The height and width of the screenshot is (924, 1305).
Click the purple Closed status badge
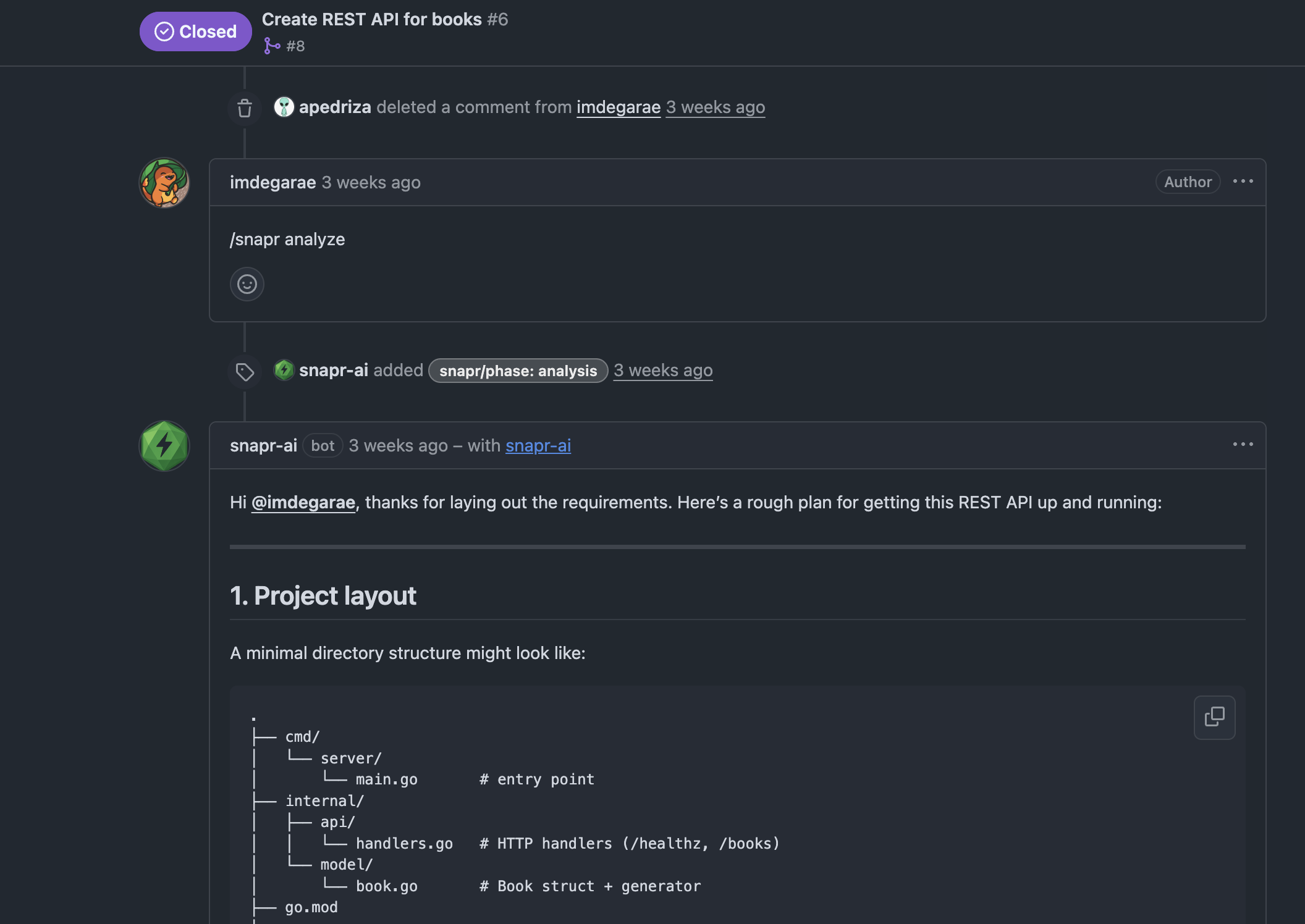pyautogui.click(x=195, y=31)
